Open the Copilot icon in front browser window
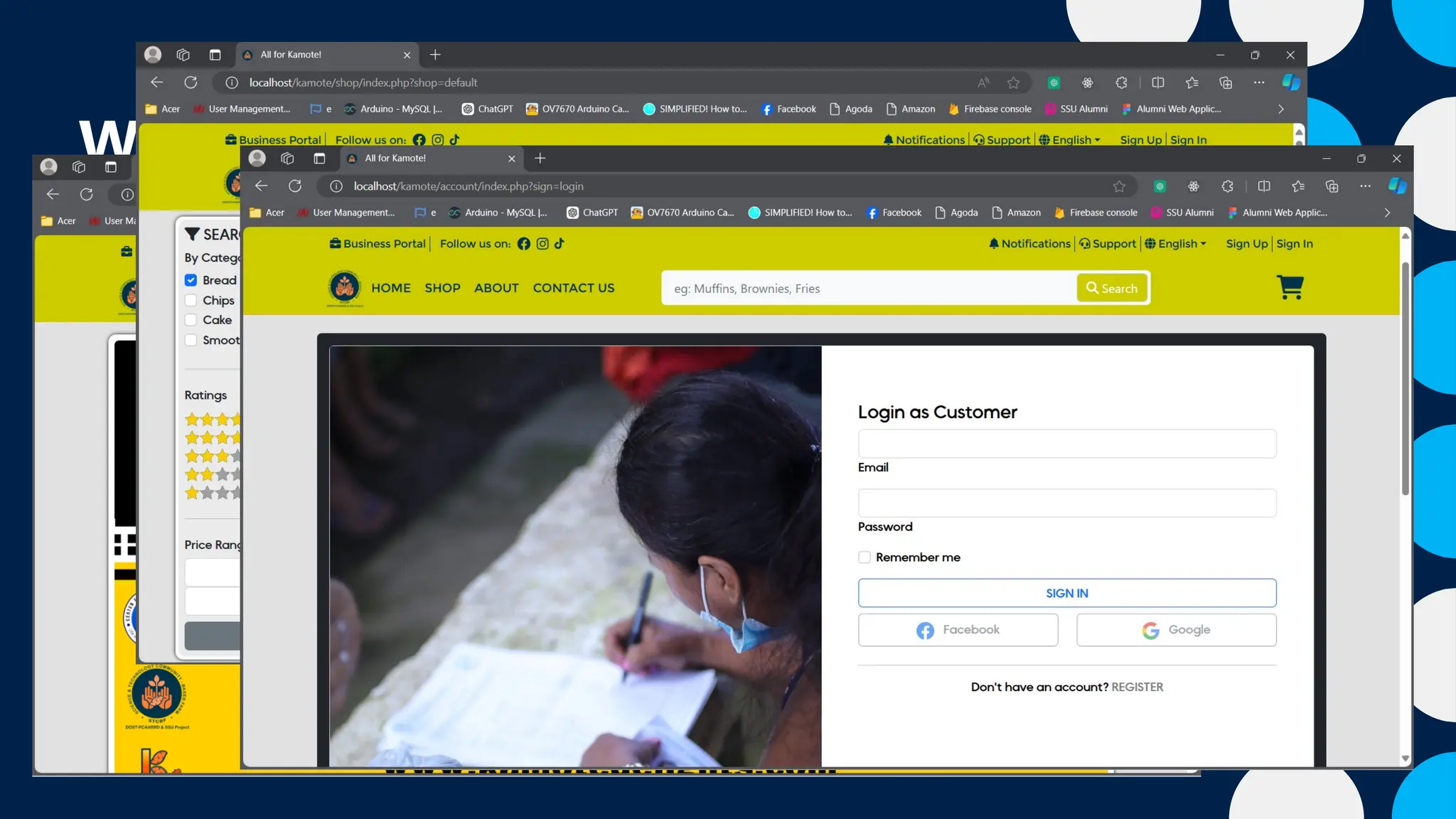Screen dimensions: 1456x819 click(x=1397, y=186)
